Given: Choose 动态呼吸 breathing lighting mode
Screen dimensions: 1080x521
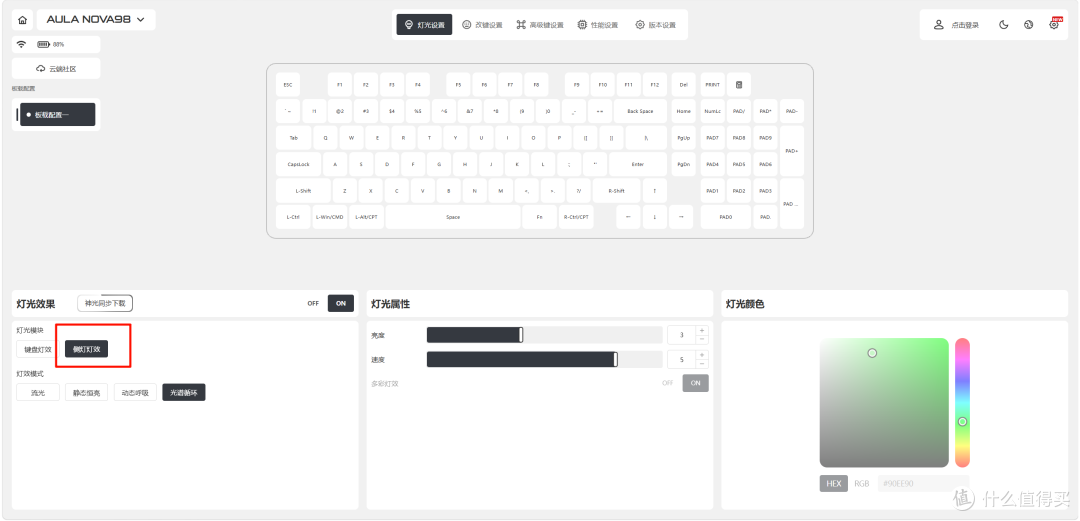Looking at the screenshot, I should [136, 392].
